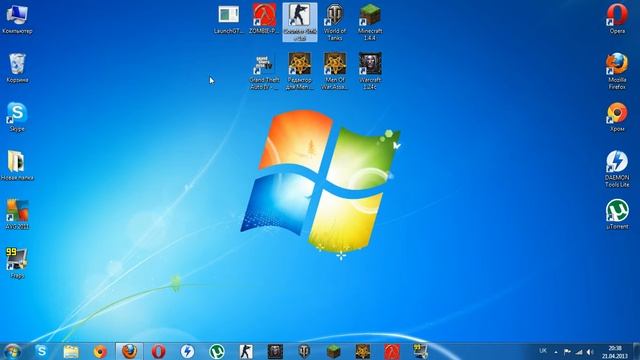Show hidden tray icons arrow
The width and height of the screenshot is (640, 360).
click(x=556, y=352)
